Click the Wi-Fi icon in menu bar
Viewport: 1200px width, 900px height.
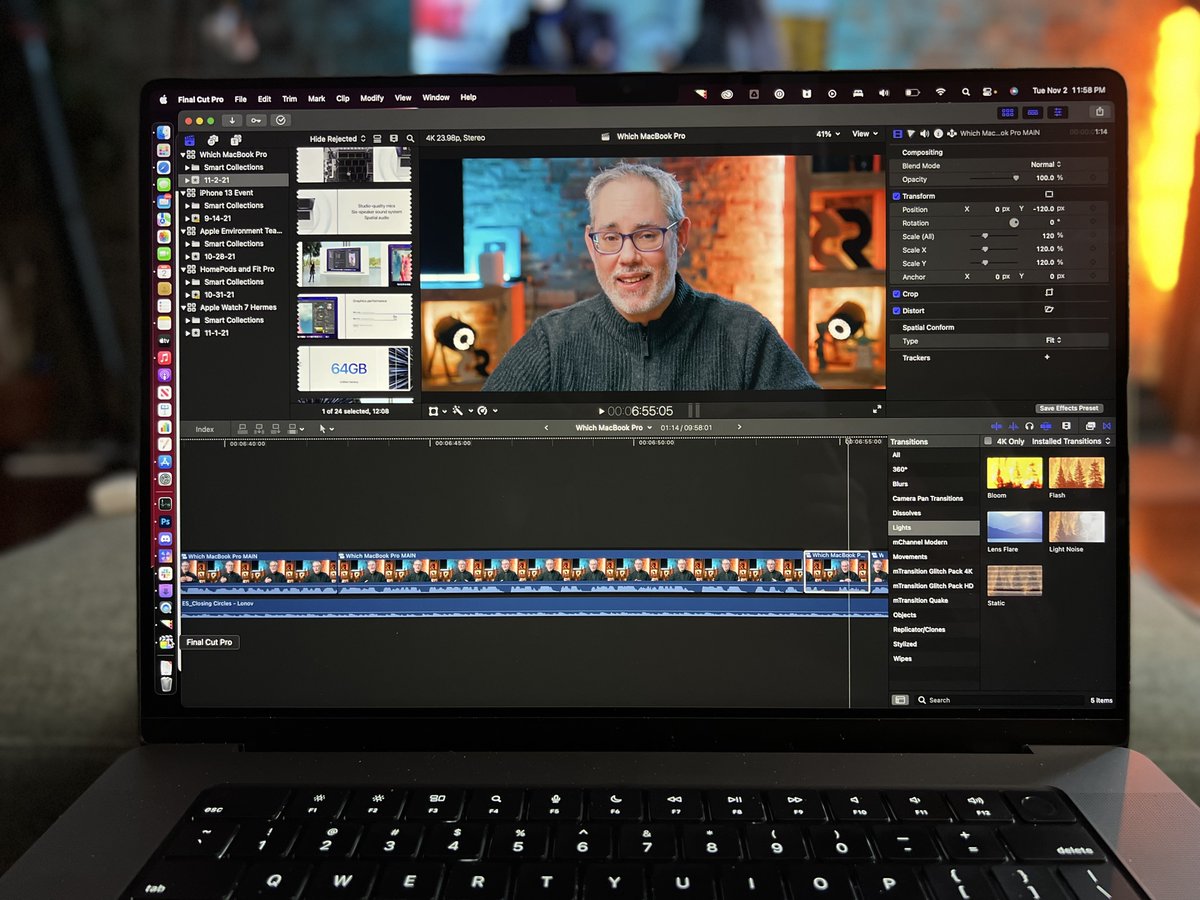tap(940, 92)
